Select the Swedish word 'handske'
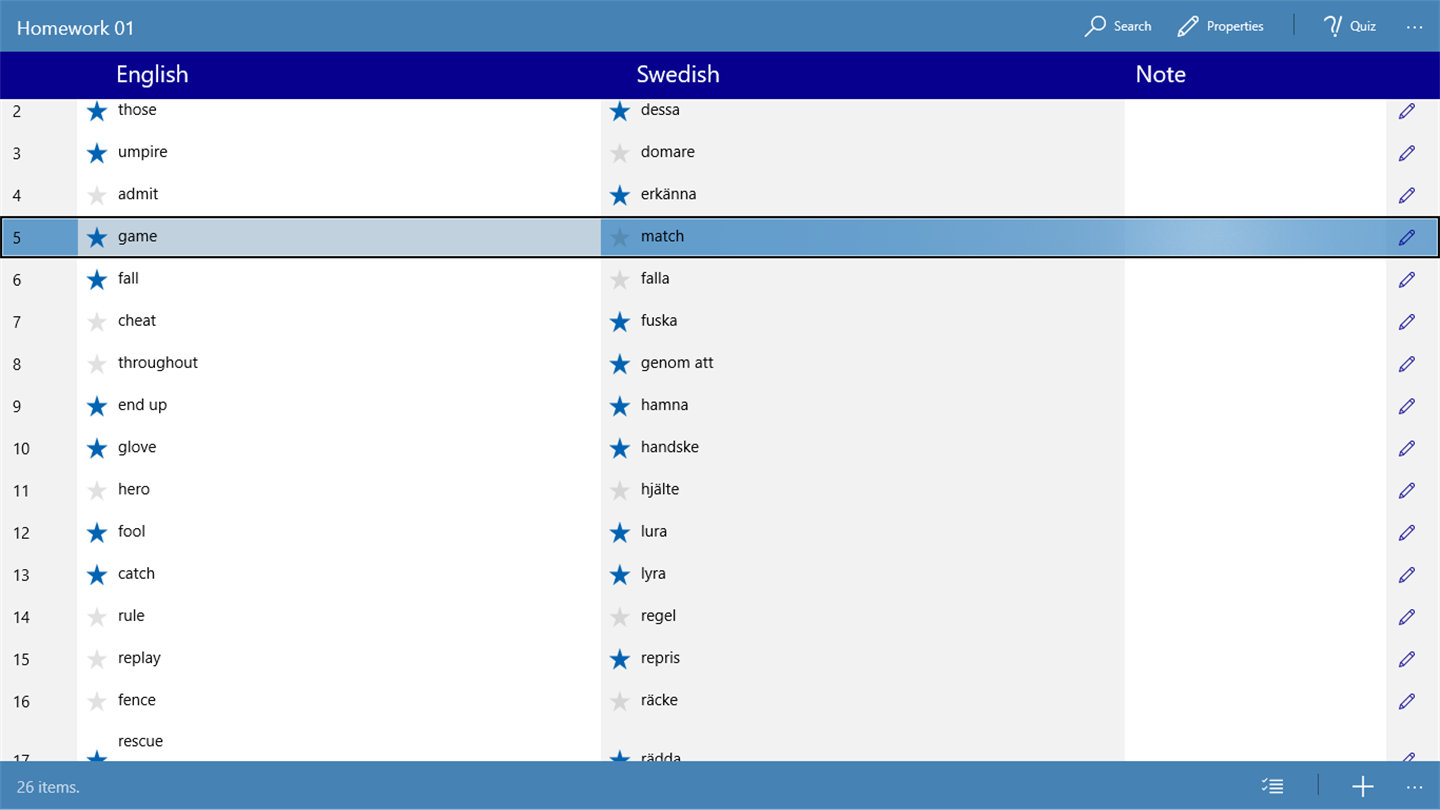 tap(670, 447)
